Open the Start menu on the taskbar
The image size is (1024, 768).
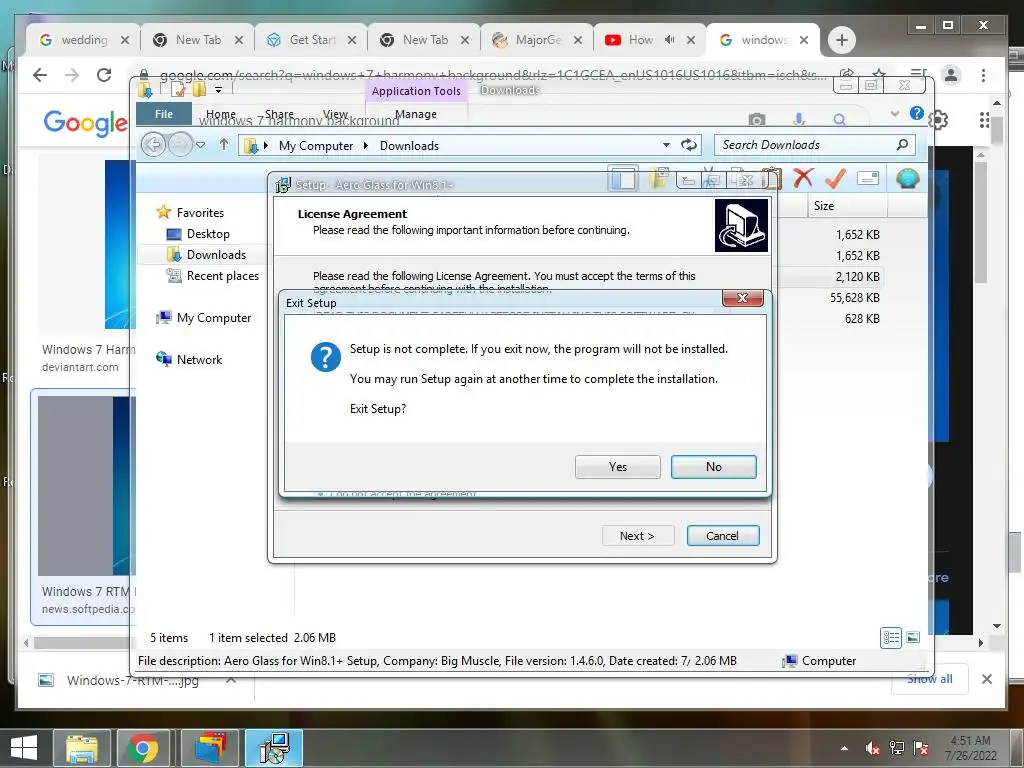[24, 747]
